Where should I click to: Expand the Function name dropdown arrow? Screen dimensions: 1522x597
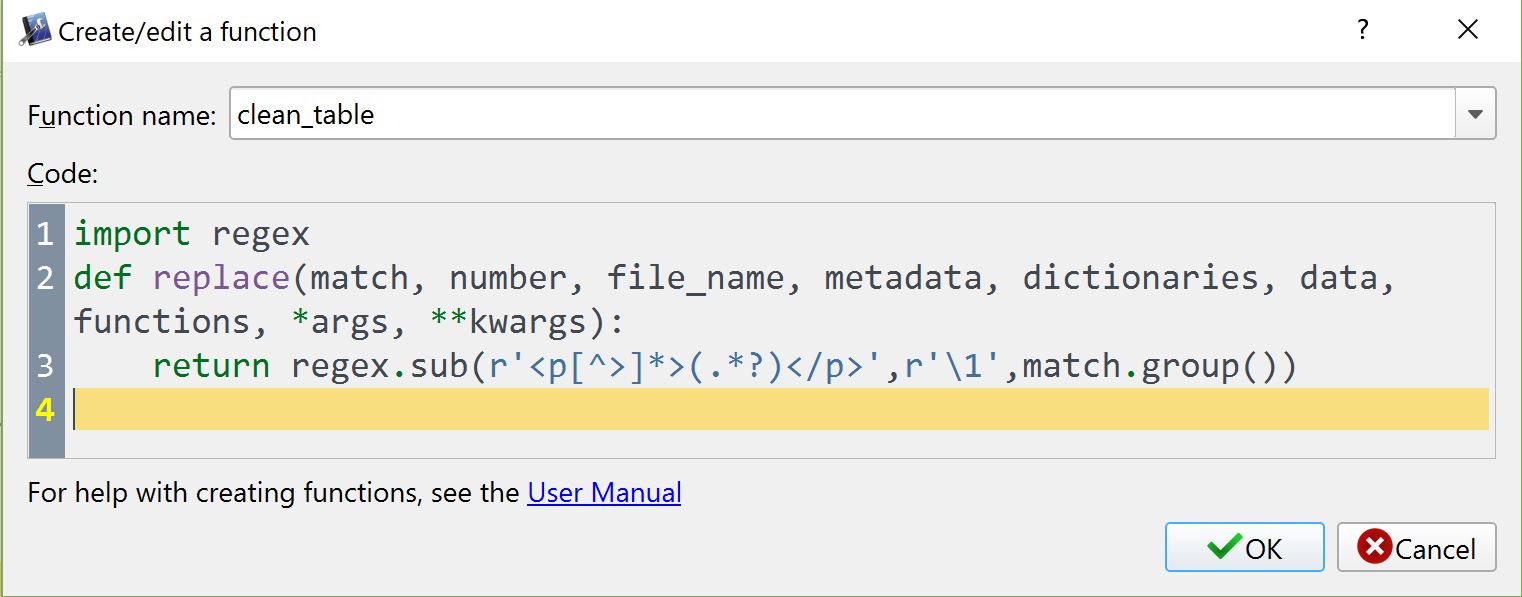[1475, 114]
